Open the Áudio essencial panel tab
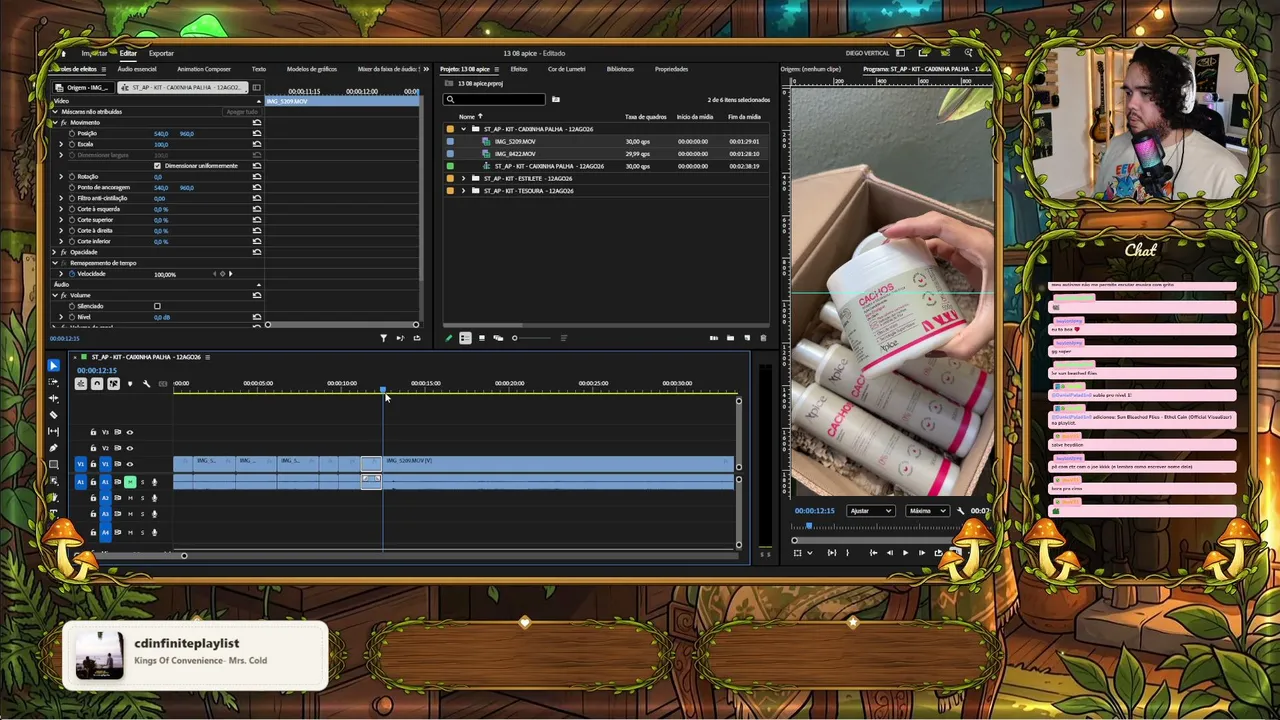The image size is (1280, 720). click(x=137, y=69)
